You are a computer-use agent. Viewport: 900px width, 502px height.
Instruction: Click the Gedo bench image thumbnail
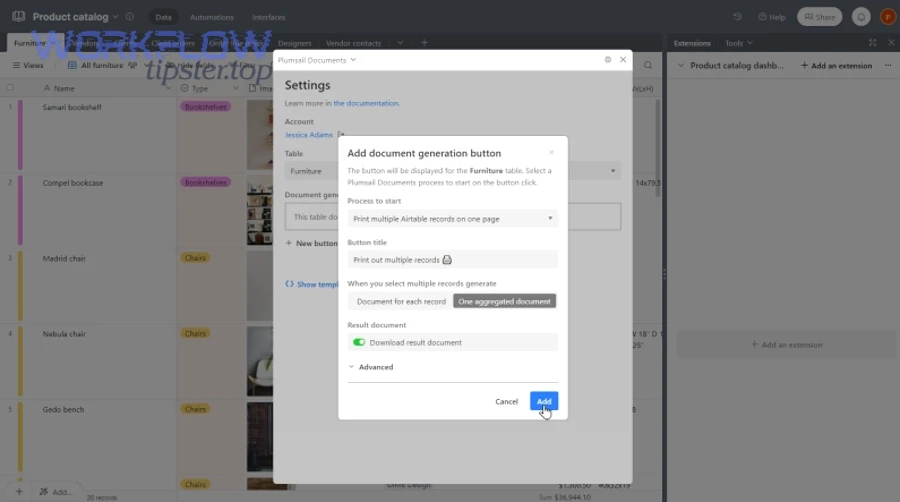tap(259, 437)
